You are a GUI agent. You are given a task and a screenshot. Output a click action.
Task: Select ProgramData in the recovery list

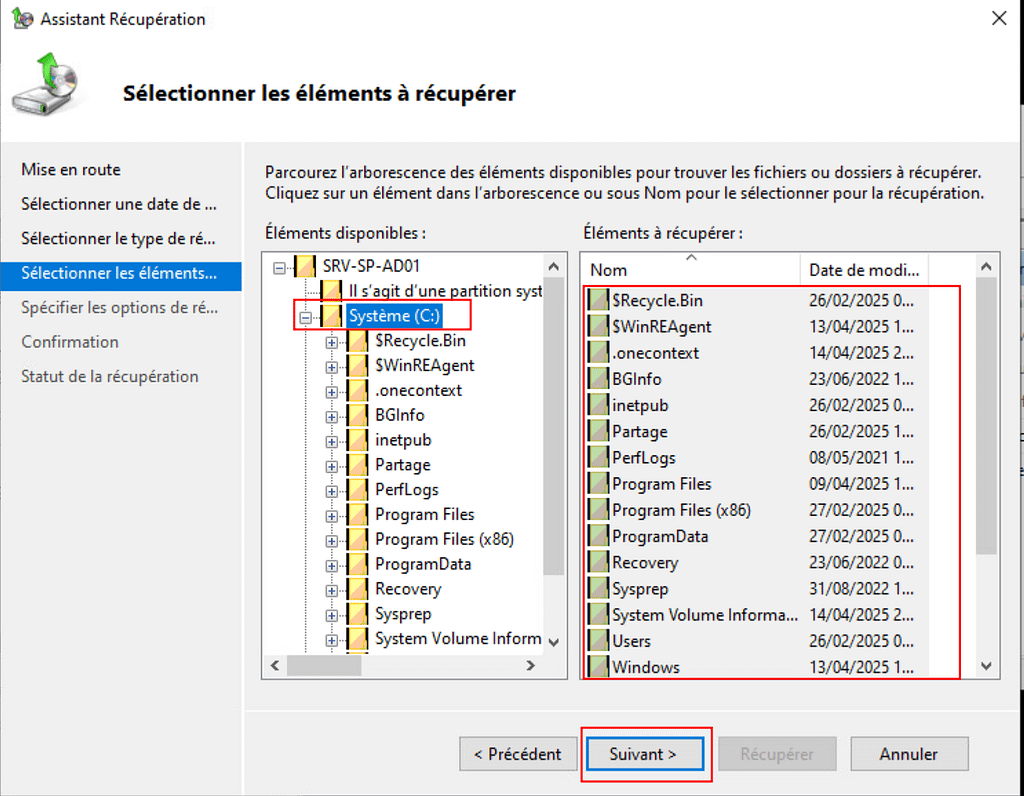click(x=660, y=537)
